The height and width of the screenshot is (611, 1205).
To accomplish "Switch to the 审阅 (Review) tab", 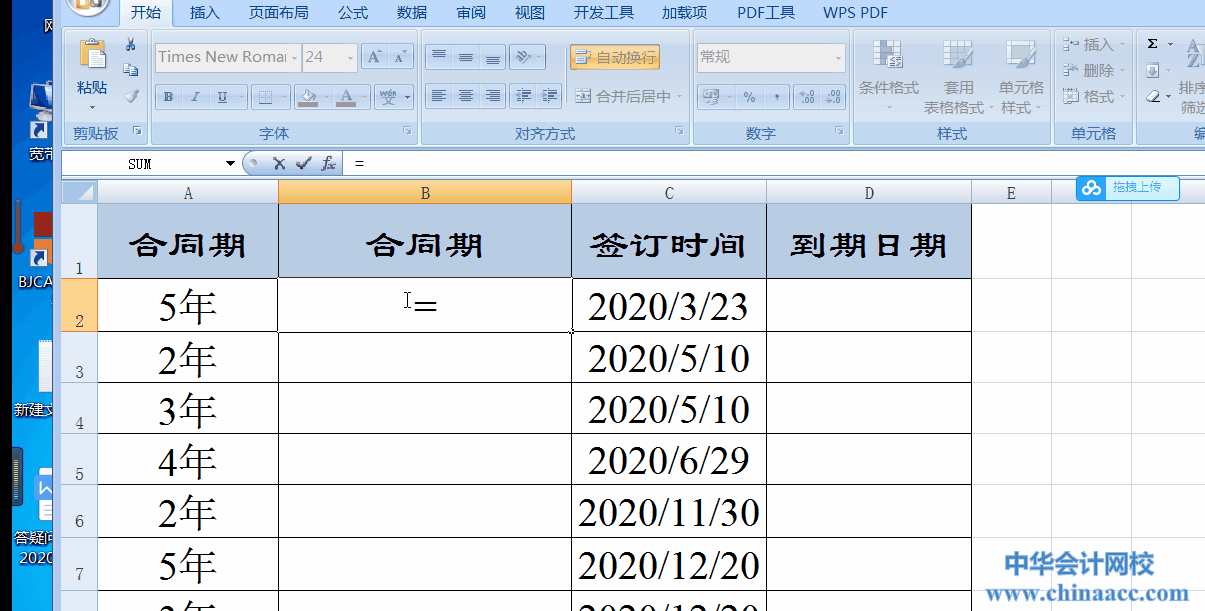I will tap(471, 13).
